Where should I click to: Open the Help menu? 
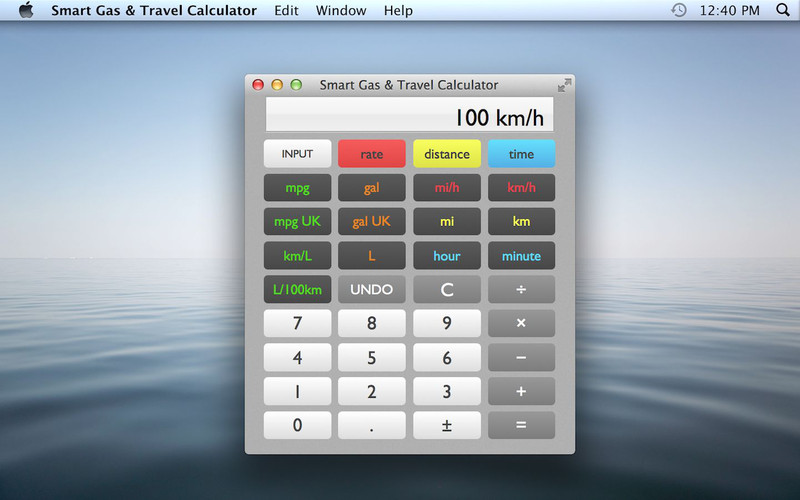(398, 10)
